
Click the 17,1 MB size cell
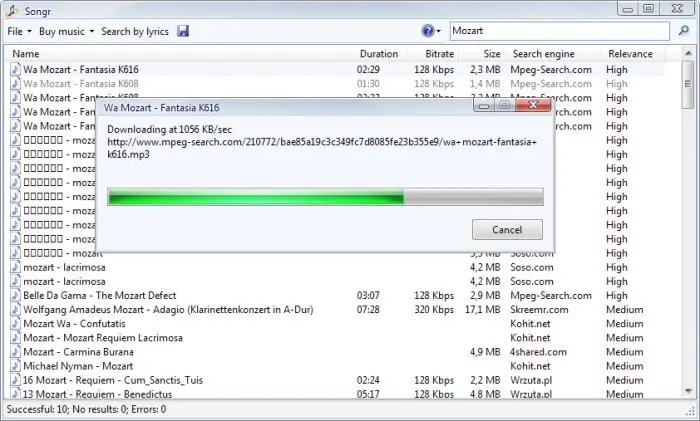pyautogui.click(x=483, y=310)
